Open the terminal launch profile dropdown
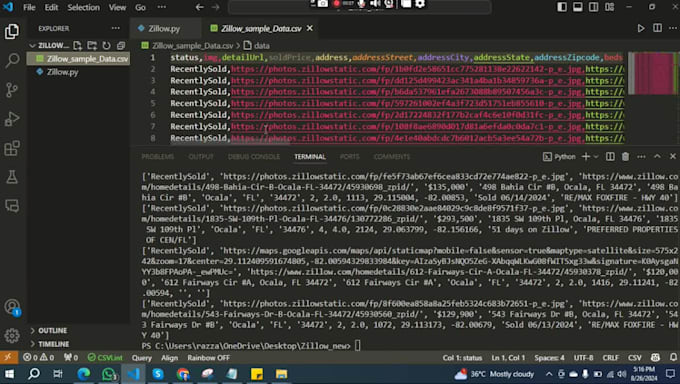This screenshot has width=680, height=384. [596, 157]
